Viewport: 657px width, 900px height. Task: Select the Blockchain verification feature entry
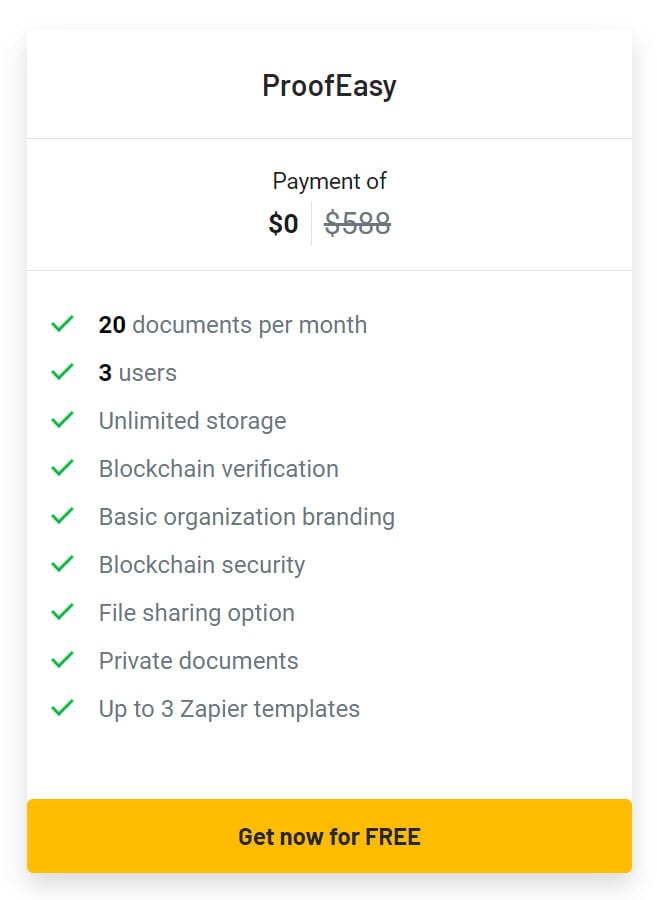(x=218, y=468)
